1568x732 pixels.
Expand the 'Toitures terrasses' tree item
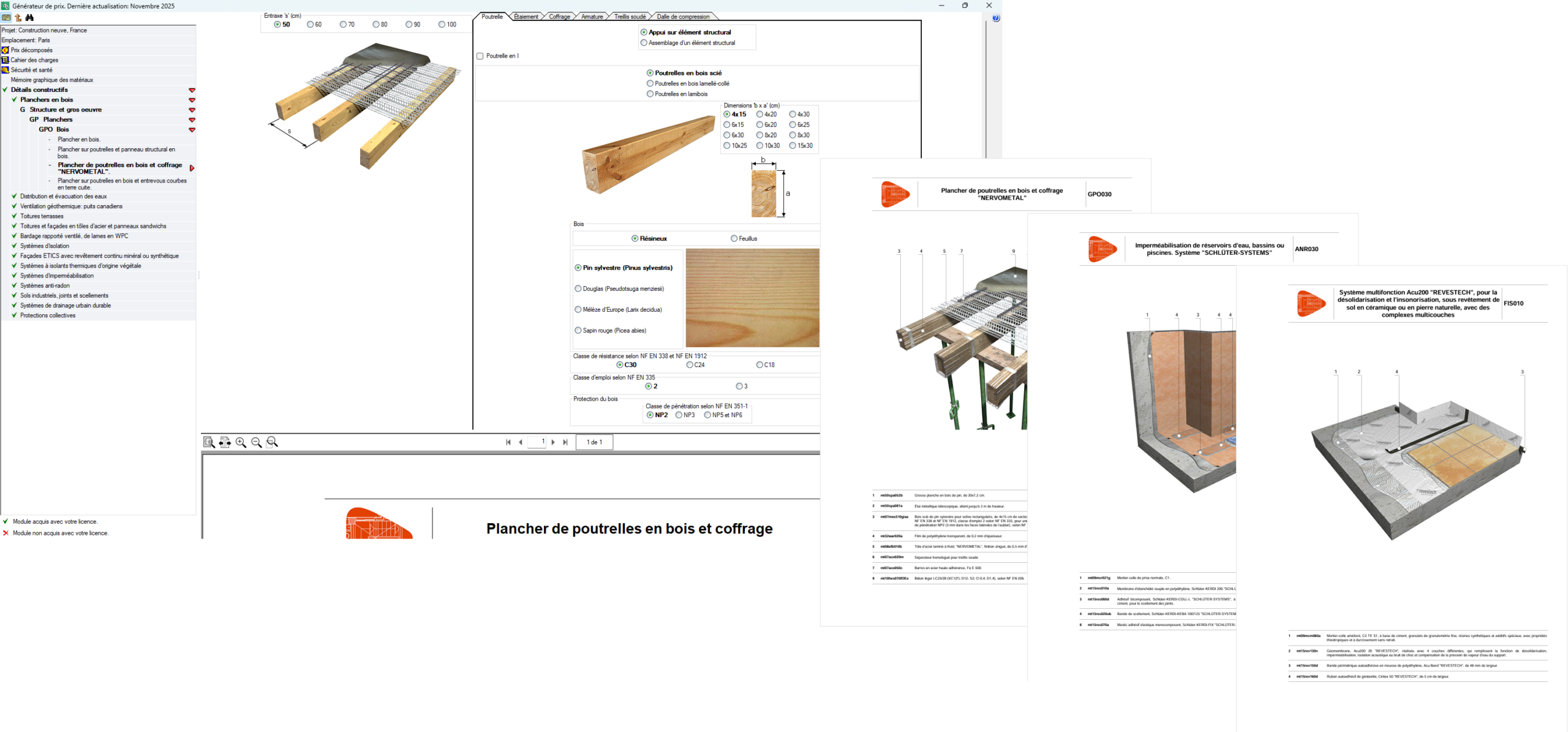(41, 216)
